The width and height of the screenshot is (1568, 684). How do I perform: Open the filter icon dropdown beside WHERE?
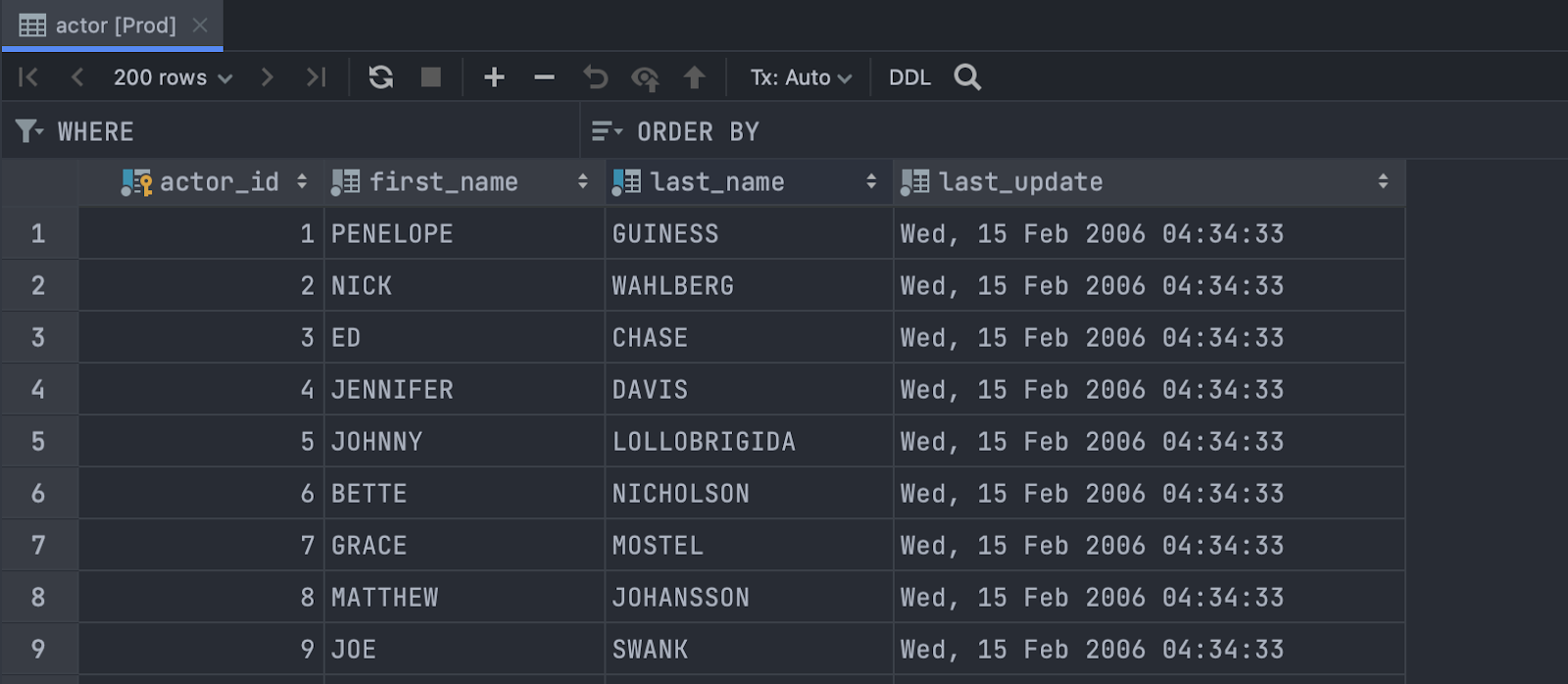29,131
